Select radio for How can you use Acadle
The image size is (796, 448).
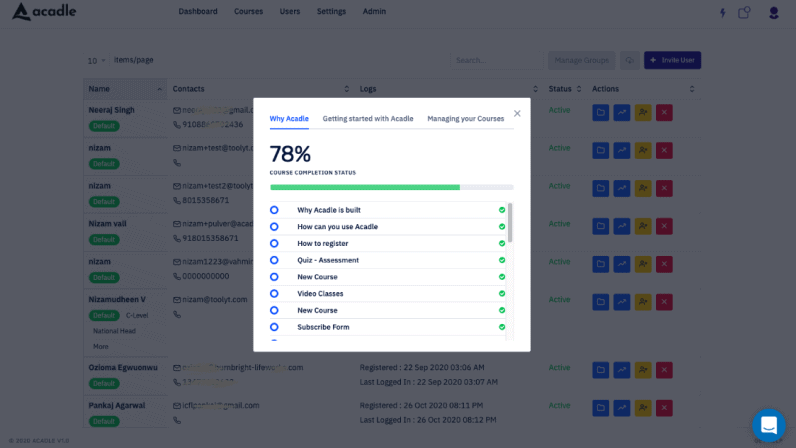point(274,227)
